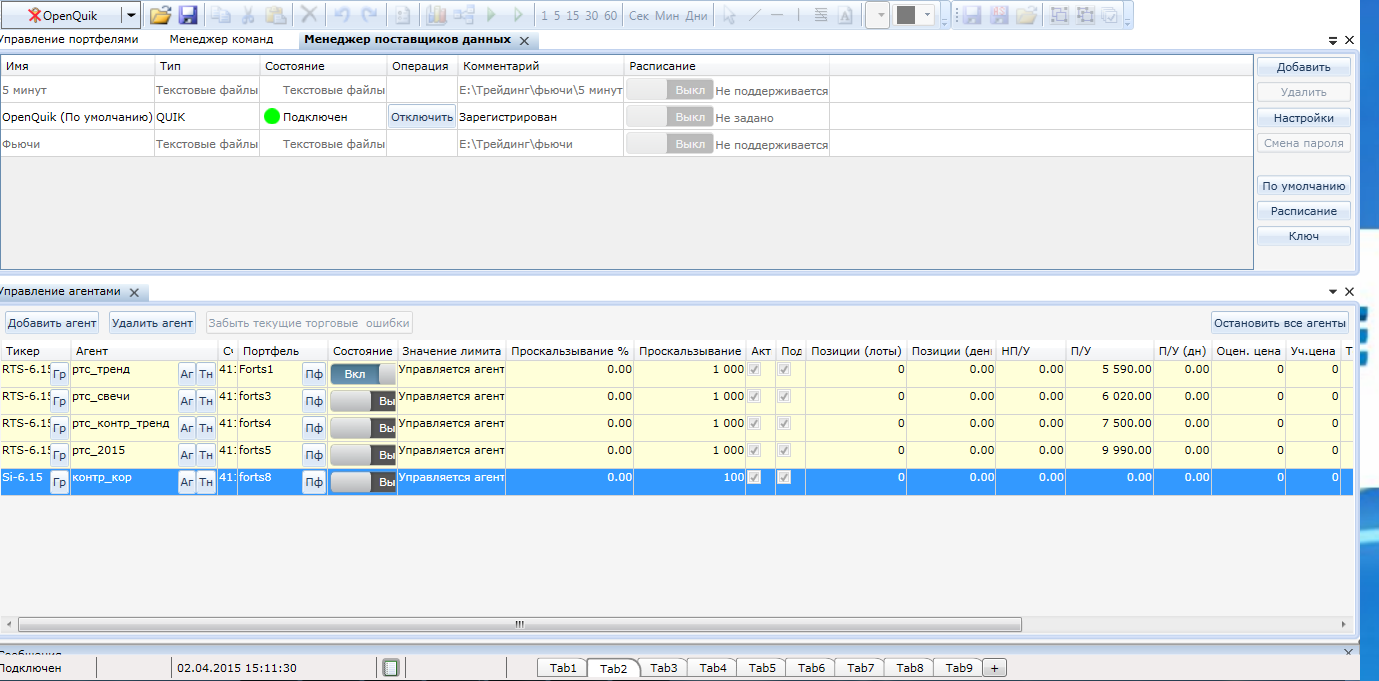
Task: Click the Тн button for ртс_2015 agent
Action: click(x=206, y=455)
